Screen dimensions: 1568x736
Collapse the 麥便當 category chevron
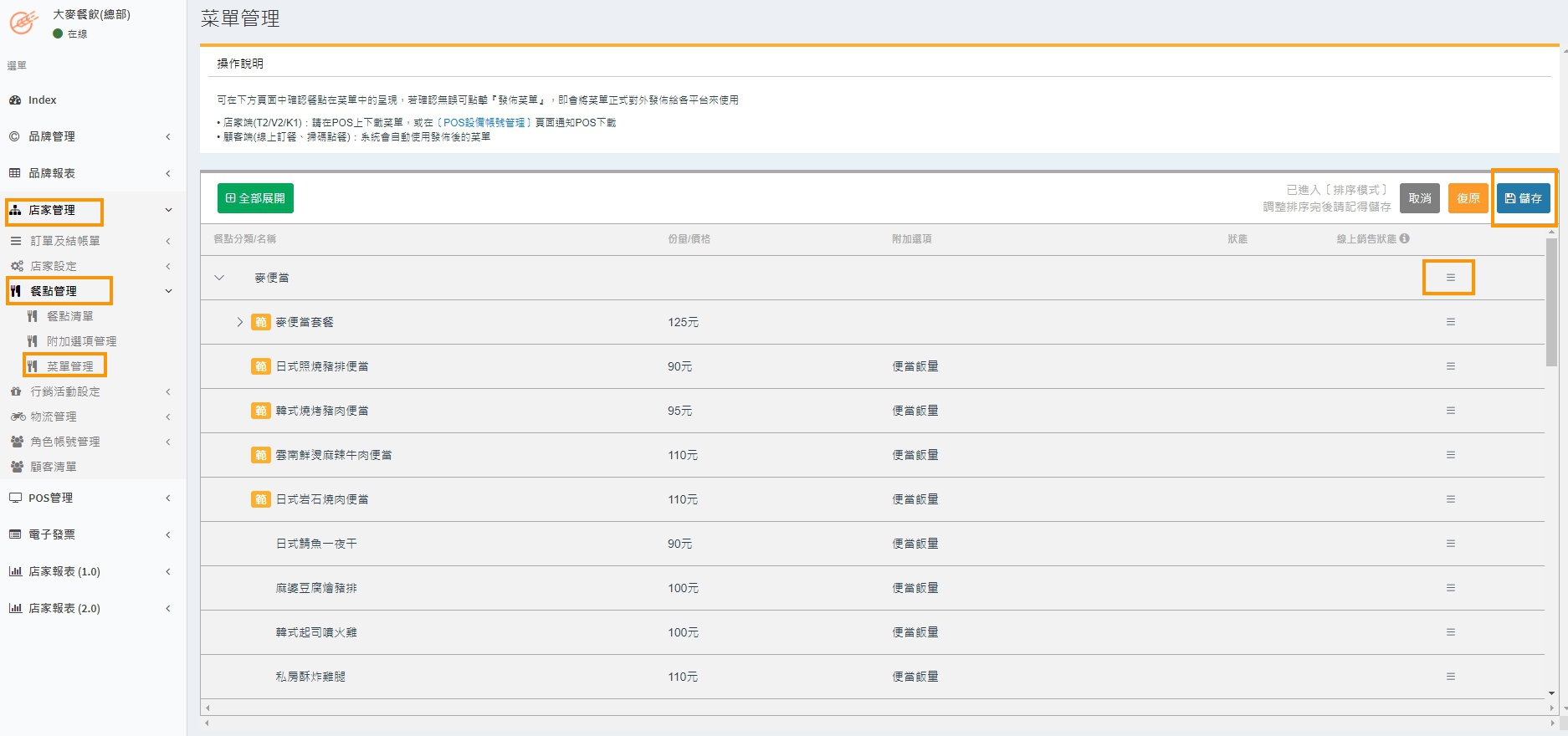[x=219, y=278]
